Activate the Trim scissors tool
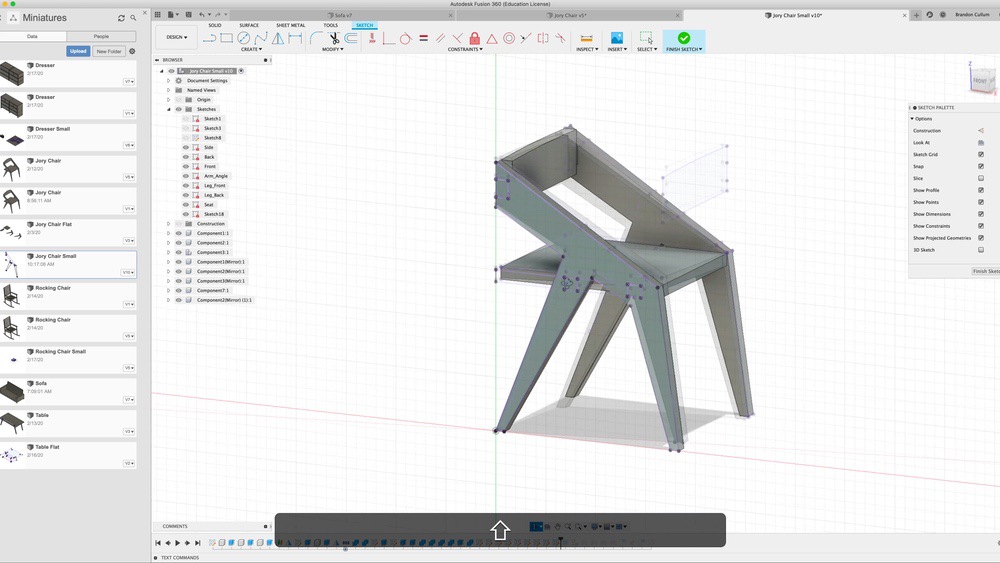The height and width of the screenshot is (563, 1000). [333, 38]
